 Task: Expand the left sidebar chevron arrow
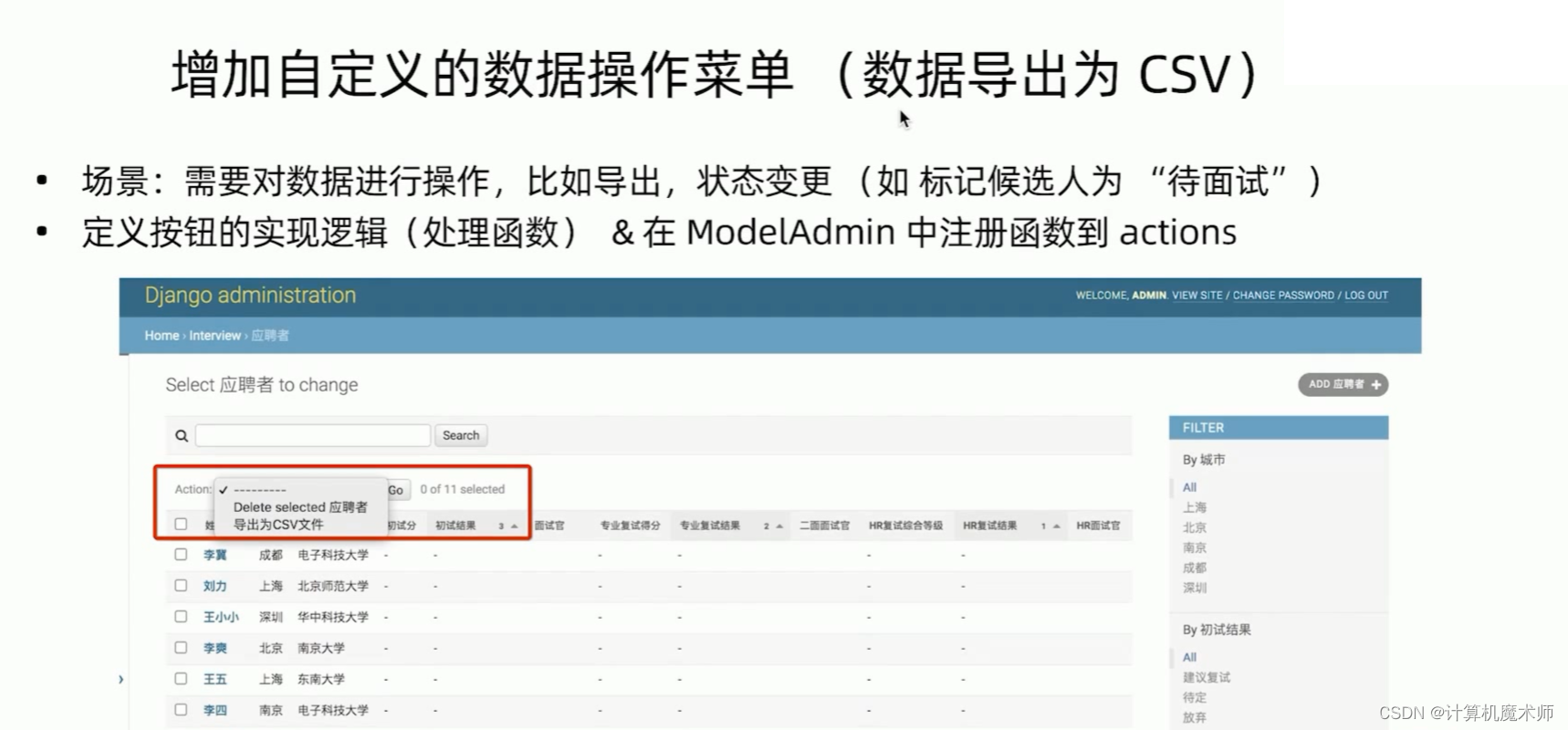(x=120, y=679)
